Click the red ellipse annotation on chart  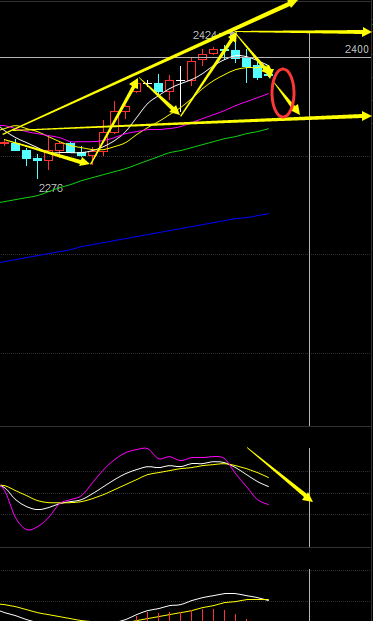tap(283, 93)
